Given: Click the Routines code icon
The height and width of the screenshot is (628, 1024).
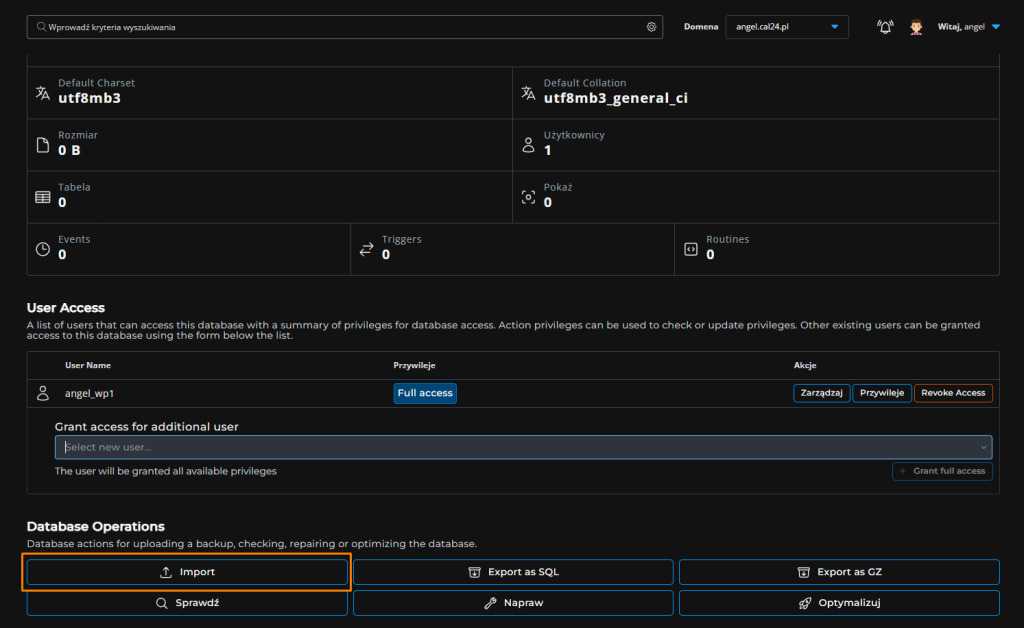Looking at the screenshot, I should point(690,249).
